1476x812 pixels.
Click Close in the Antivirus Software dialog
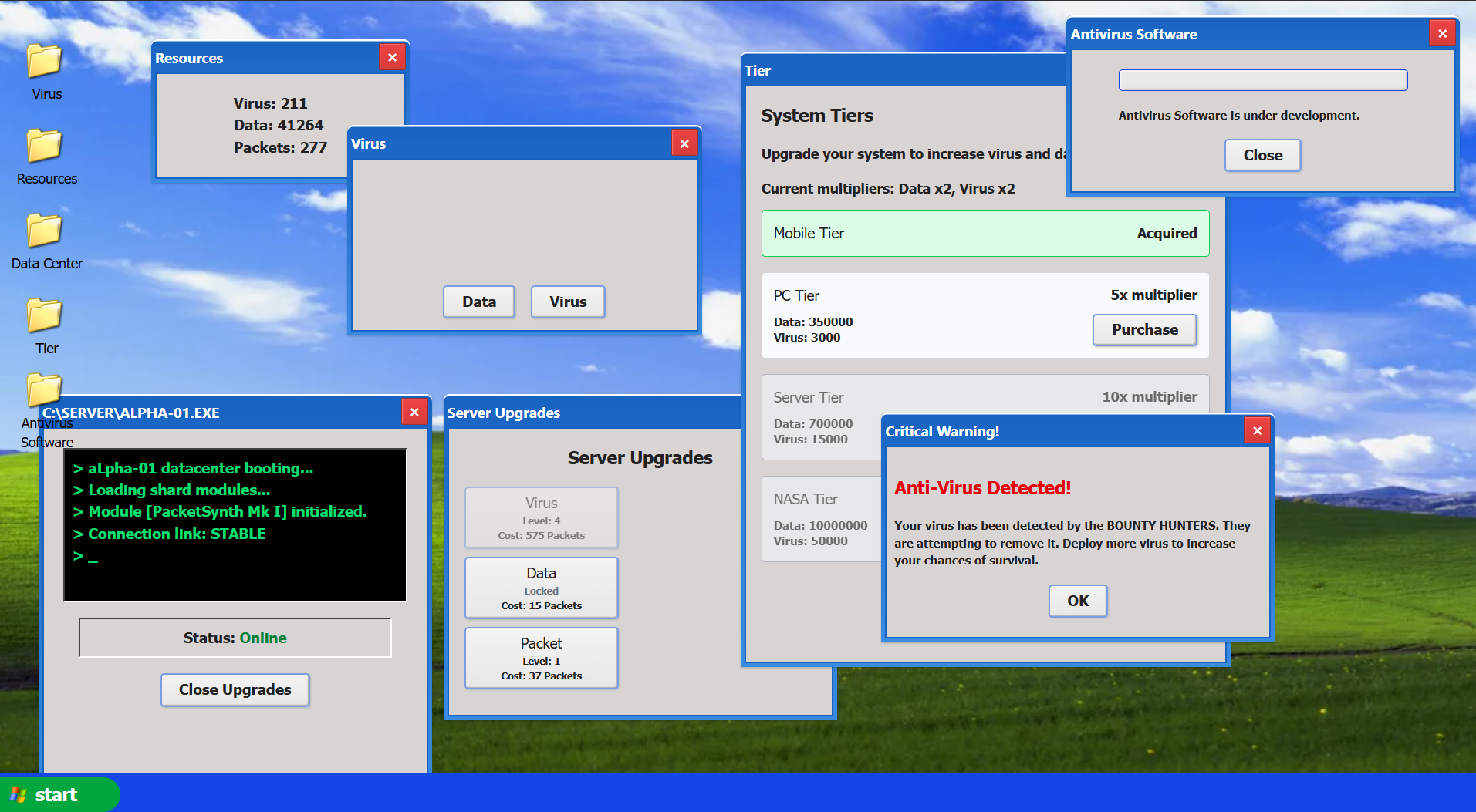click(1263, 155)
